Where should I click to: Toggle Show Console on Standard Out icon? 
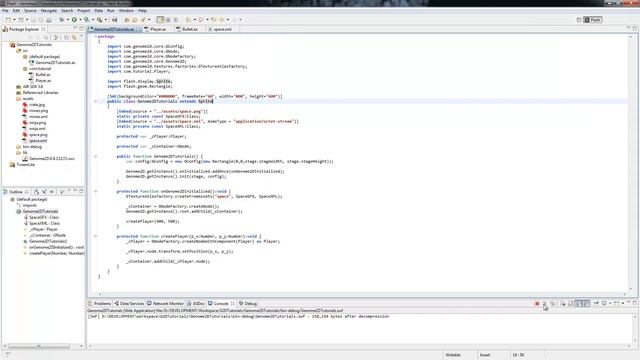click(x=578, y=304)
